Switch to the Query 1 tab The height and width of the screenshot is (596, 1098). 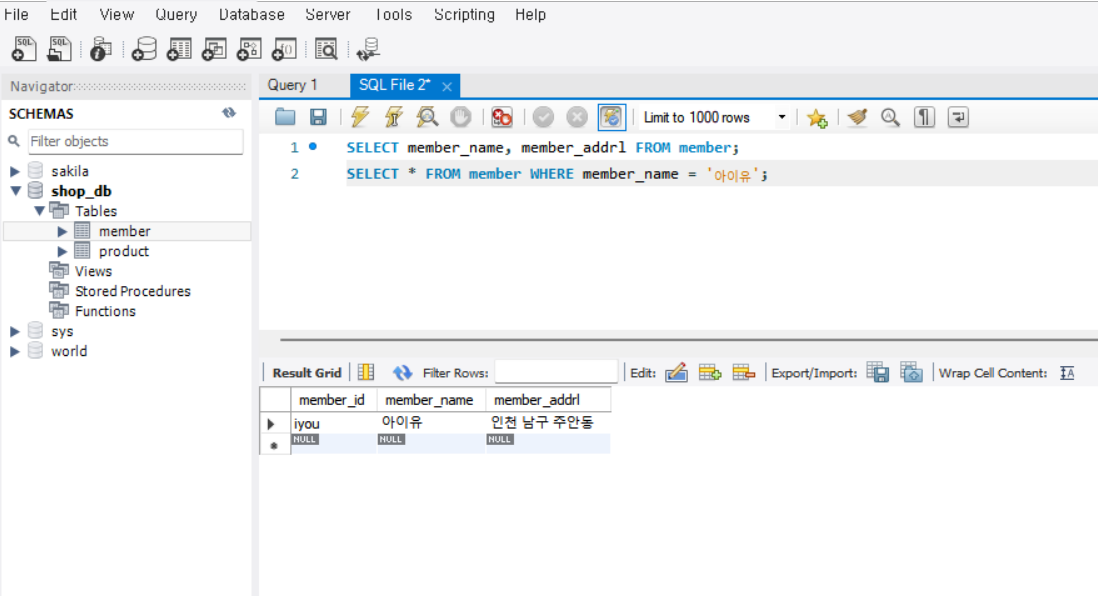(293, 85)
